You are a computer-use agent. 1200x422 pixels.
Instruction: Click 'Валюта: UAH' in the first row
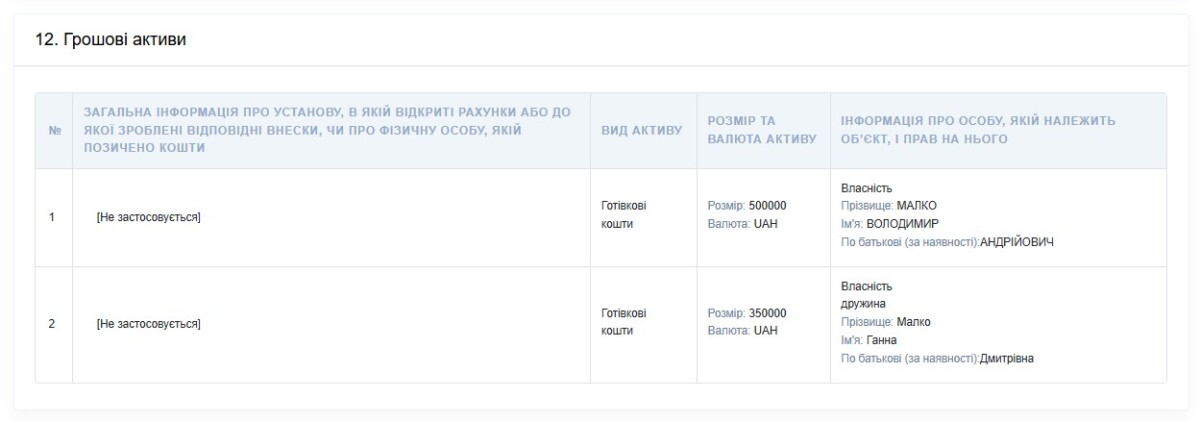point(742,224)
